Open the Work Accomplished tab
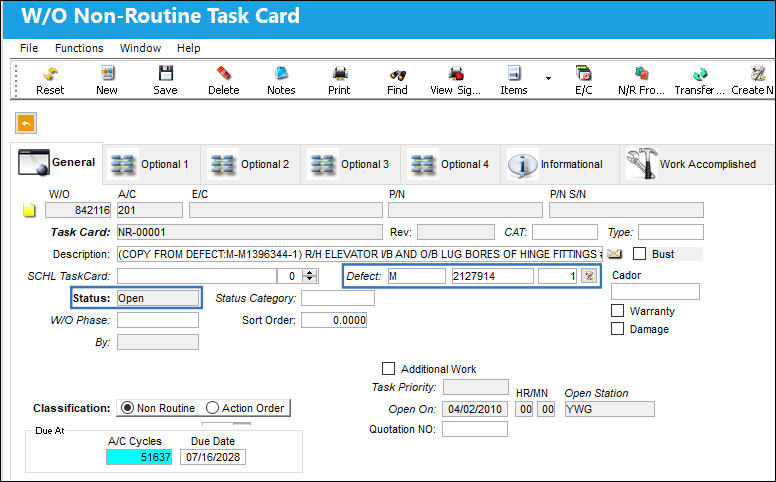Viewport: 776px width, 482px height. pyautogui.click(x=696, y=164)
